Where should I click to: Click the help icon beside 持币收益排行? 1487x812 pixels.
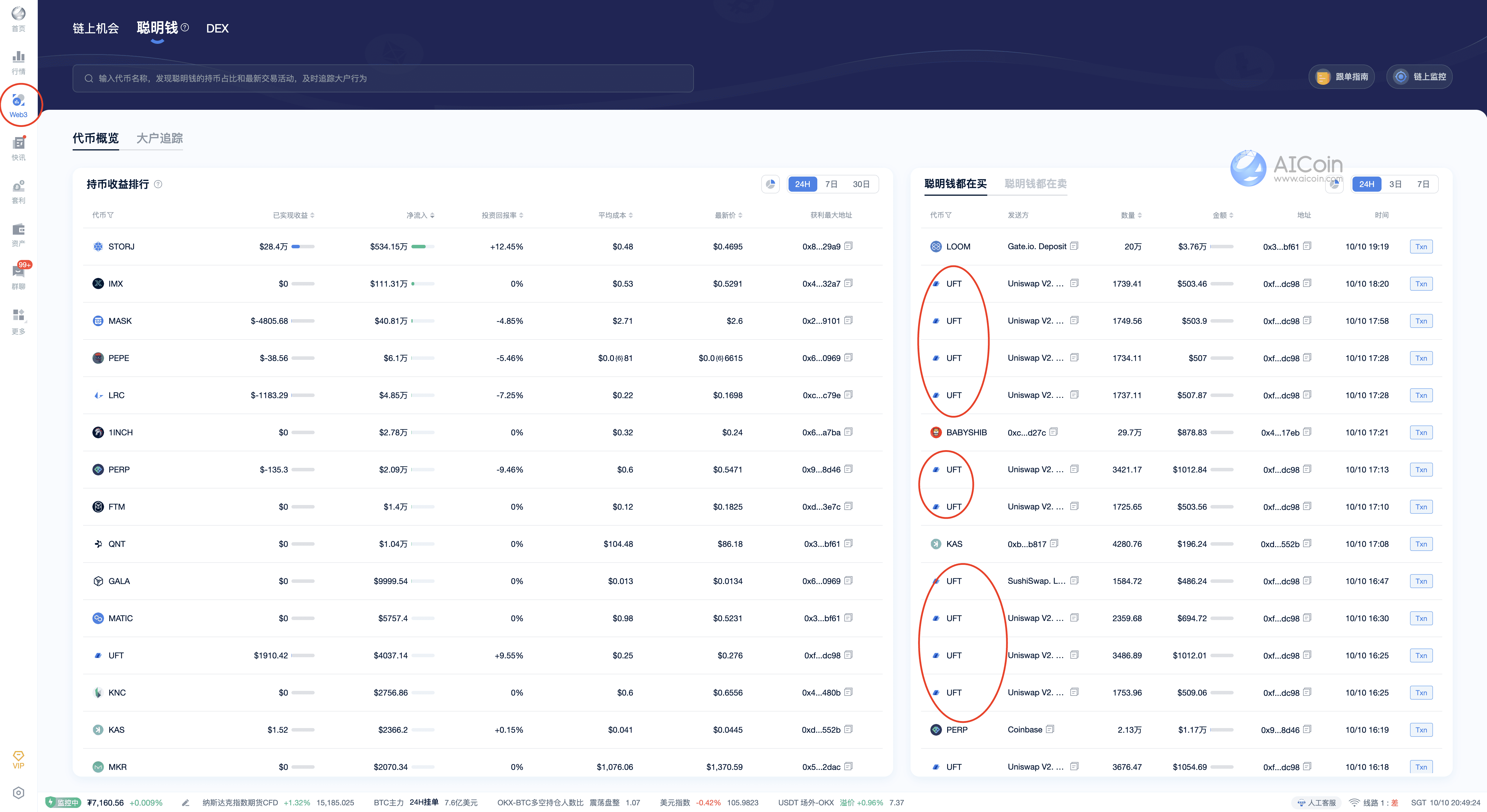(x=158, y=184)
